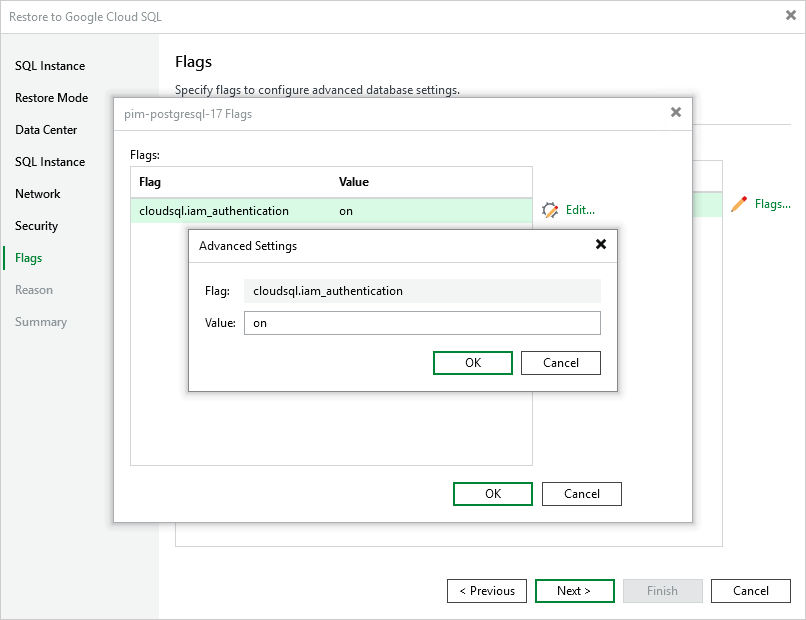
Task: Select the cloudsql.iam_authentication table row
Action: [x=331, y=211]
